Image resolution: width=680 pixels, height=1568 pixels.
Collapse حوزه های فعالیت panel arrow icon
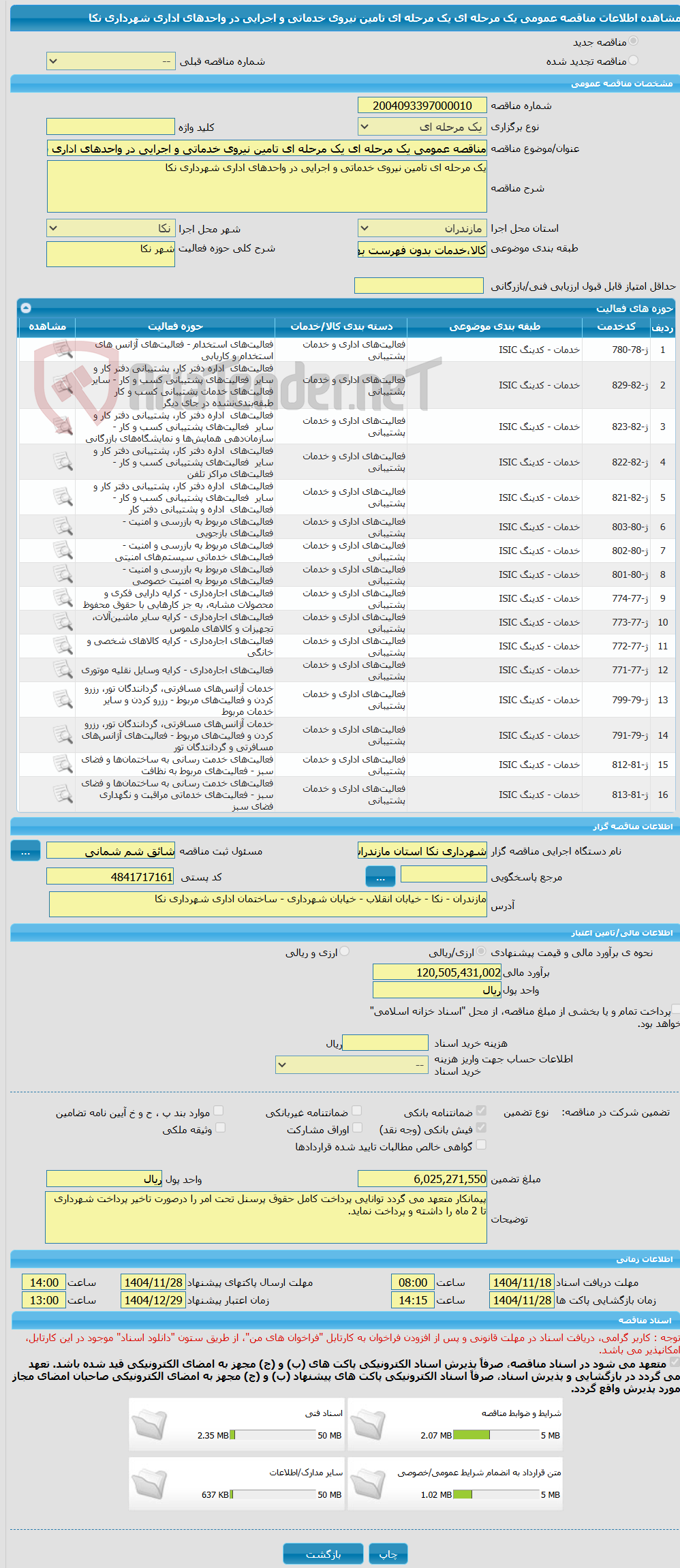coord(26,308)
